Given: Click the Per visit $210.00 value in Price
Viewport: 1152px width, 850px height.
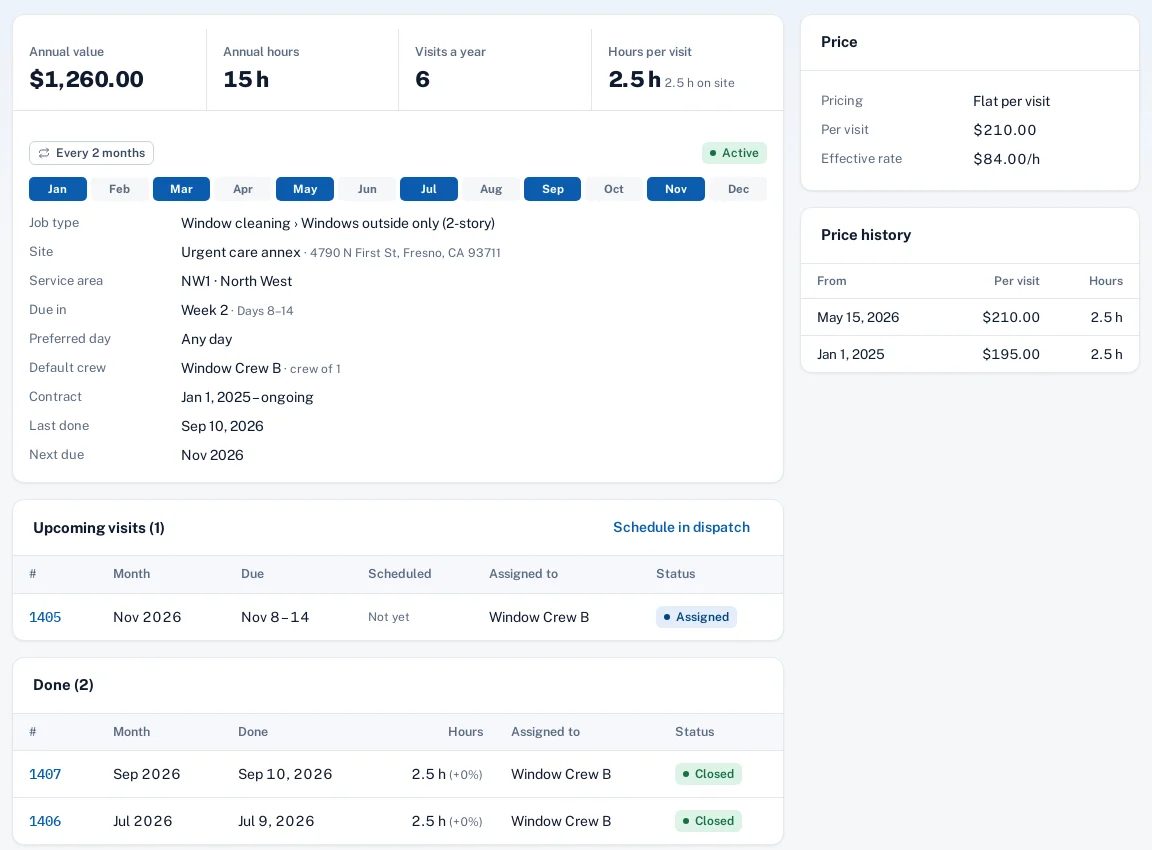Looking at the screenshot, I should (x=1004, y=130).
